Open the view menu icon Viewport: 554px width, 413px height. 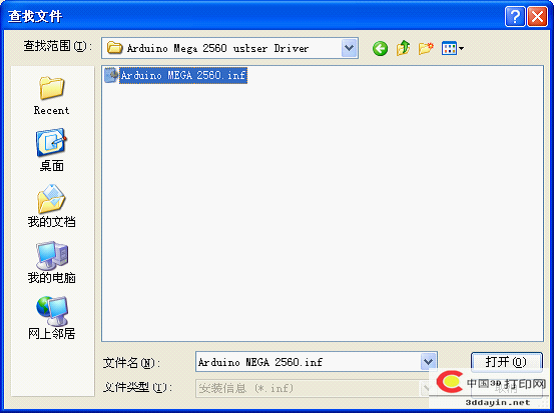pos(453,48)
